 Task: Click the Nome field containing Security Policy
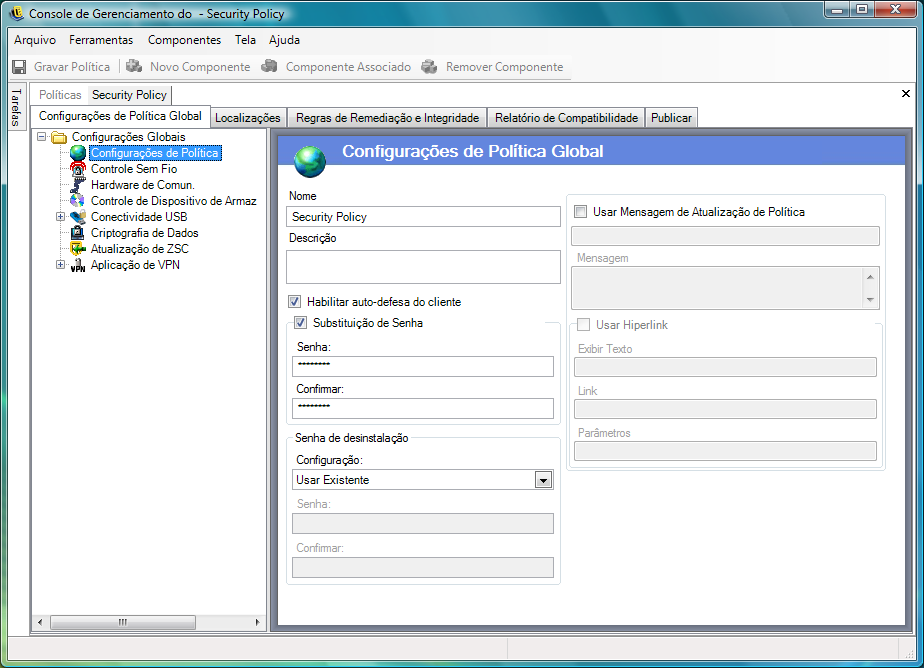coord(423,217)
